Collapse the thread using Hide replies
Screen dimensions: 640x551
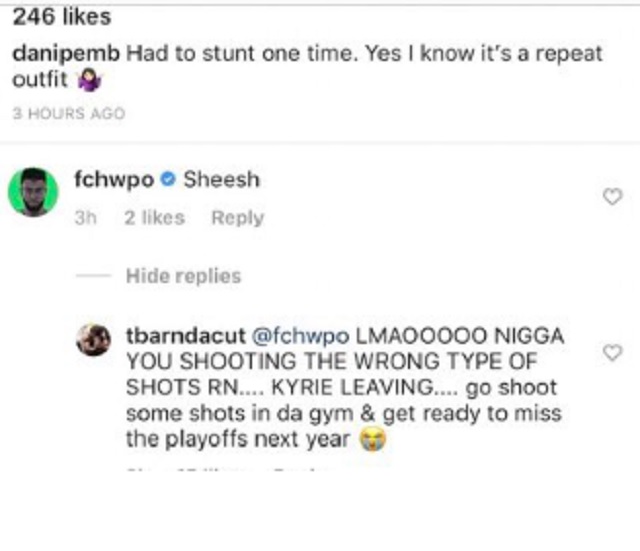(x=184, y=276)
